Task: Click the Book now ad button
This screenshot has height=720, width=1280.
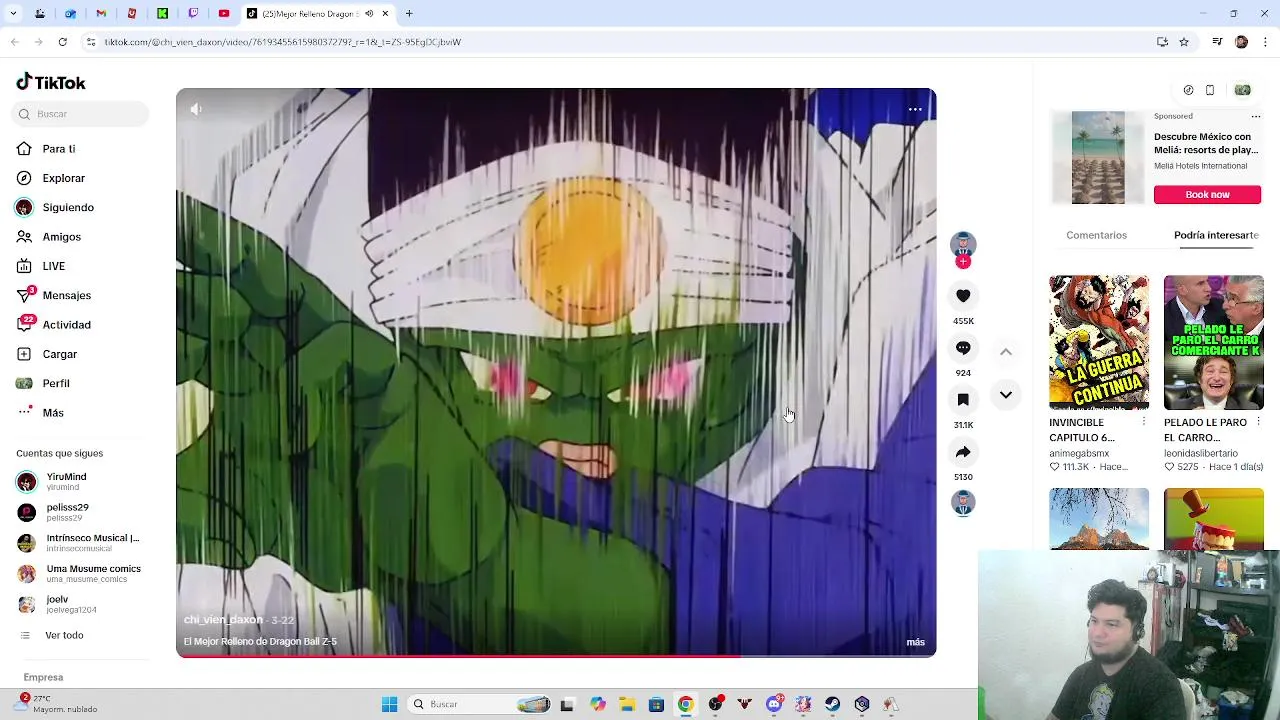Action: tap(1207, 194)
